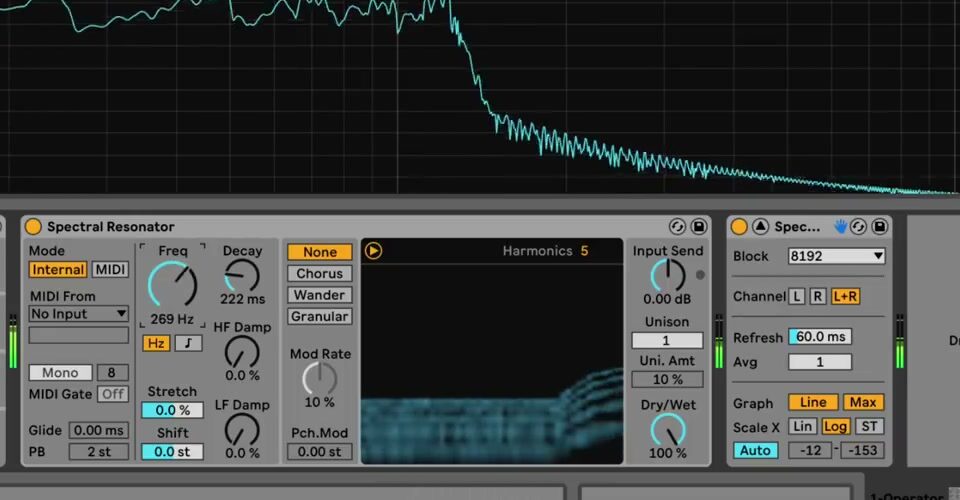Click the Harmonics play arrow icon
The image size is (960, 500).
click(373, 250)
